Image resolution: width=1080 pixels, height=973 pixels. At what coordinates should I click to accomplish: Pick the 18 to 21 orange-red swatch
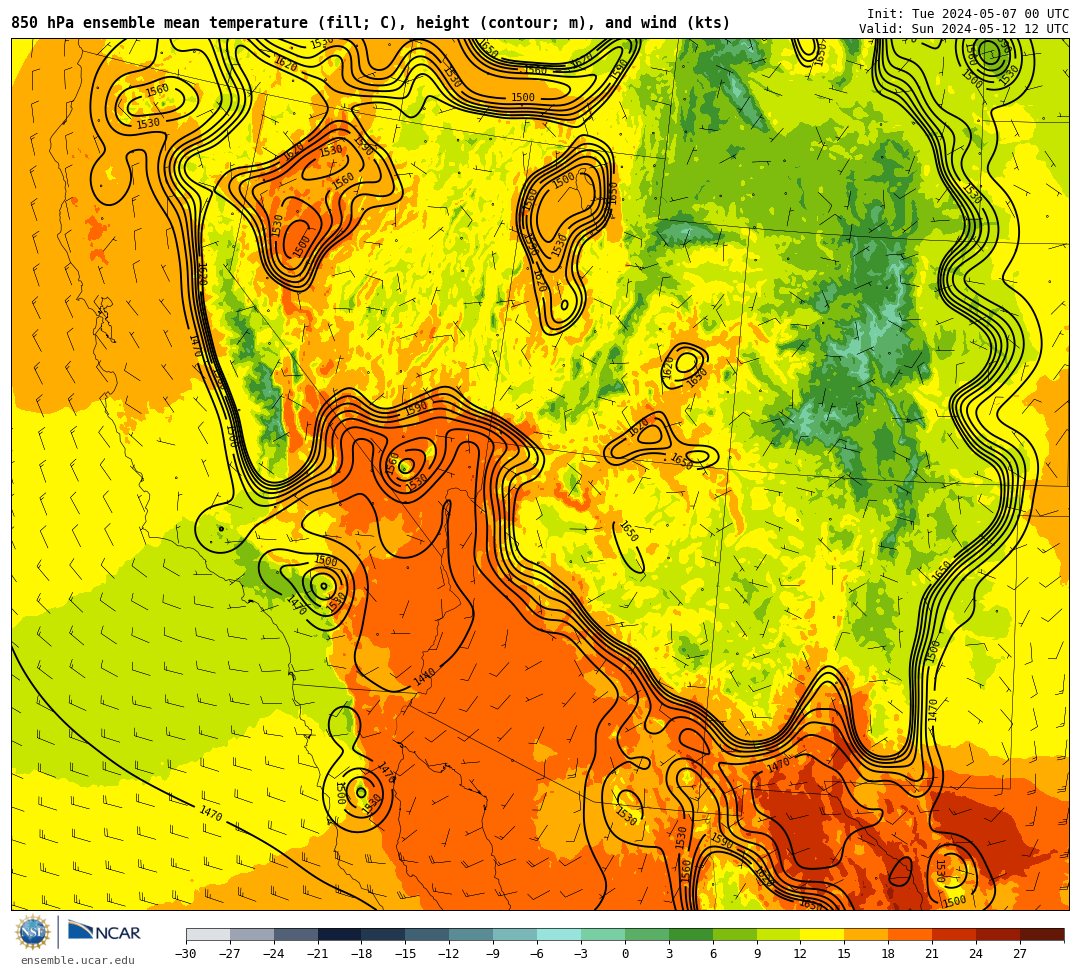[911, 935]
